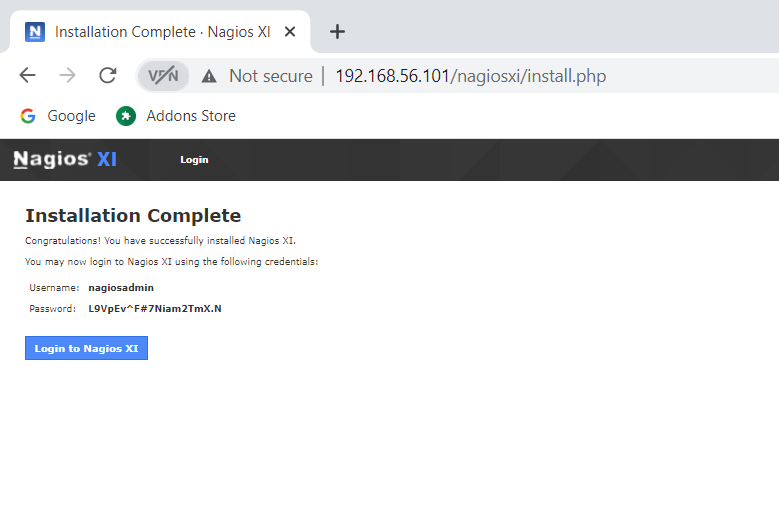The image size is (779, 518).
Task: Select the nagiosadmin username text
Action: point(121,288)
